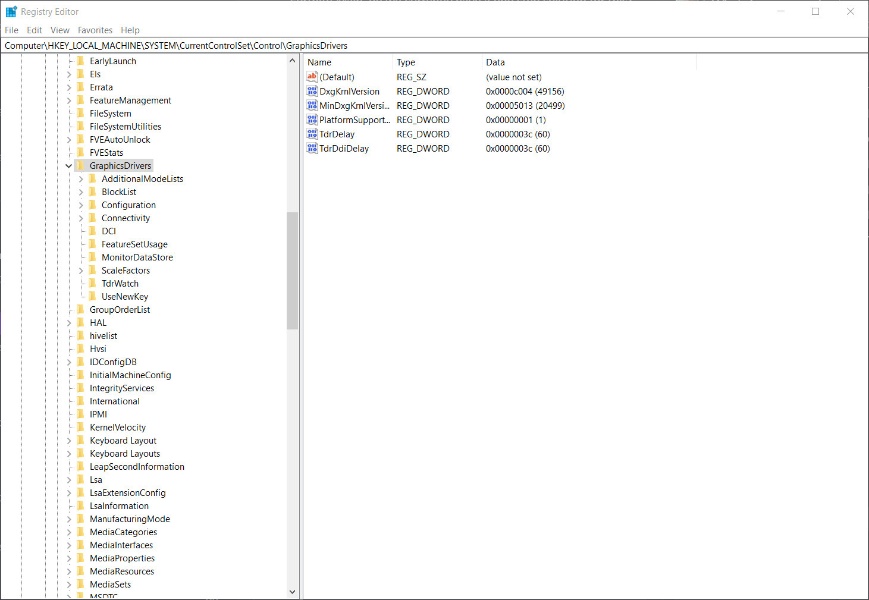Expand the Configuration subkey
This screenshot has height=600, width=869.
(x=81, y=205)
